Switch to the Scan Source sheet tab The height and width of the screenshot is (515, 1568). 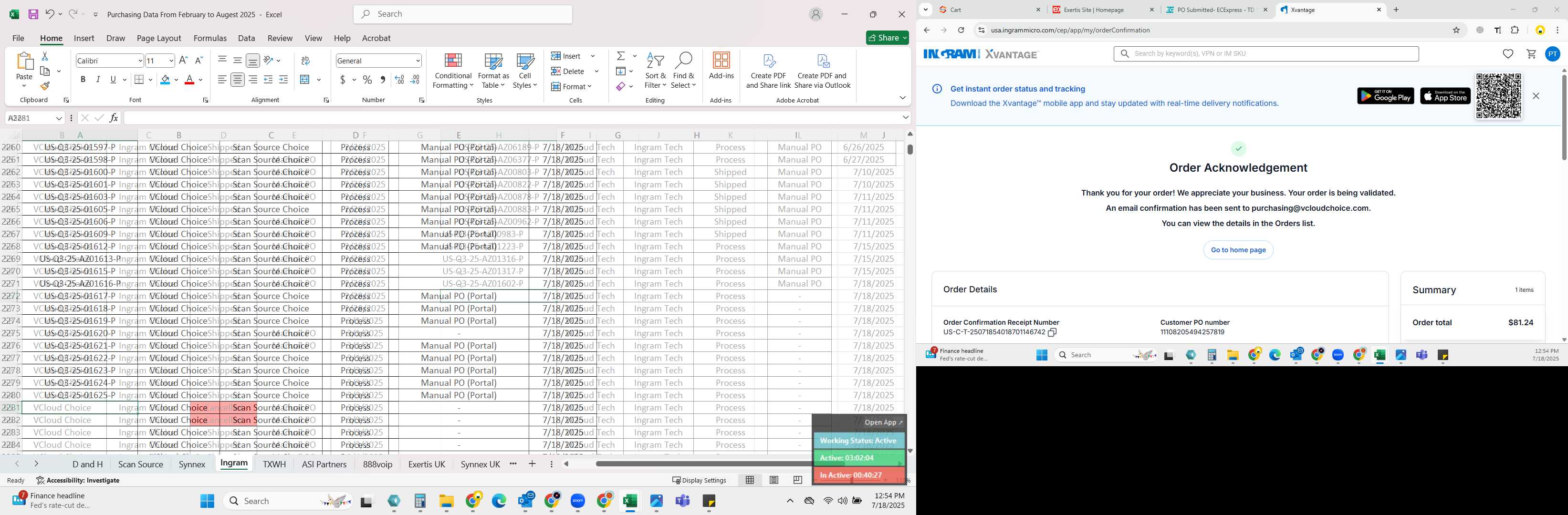(x=141, y=464)
